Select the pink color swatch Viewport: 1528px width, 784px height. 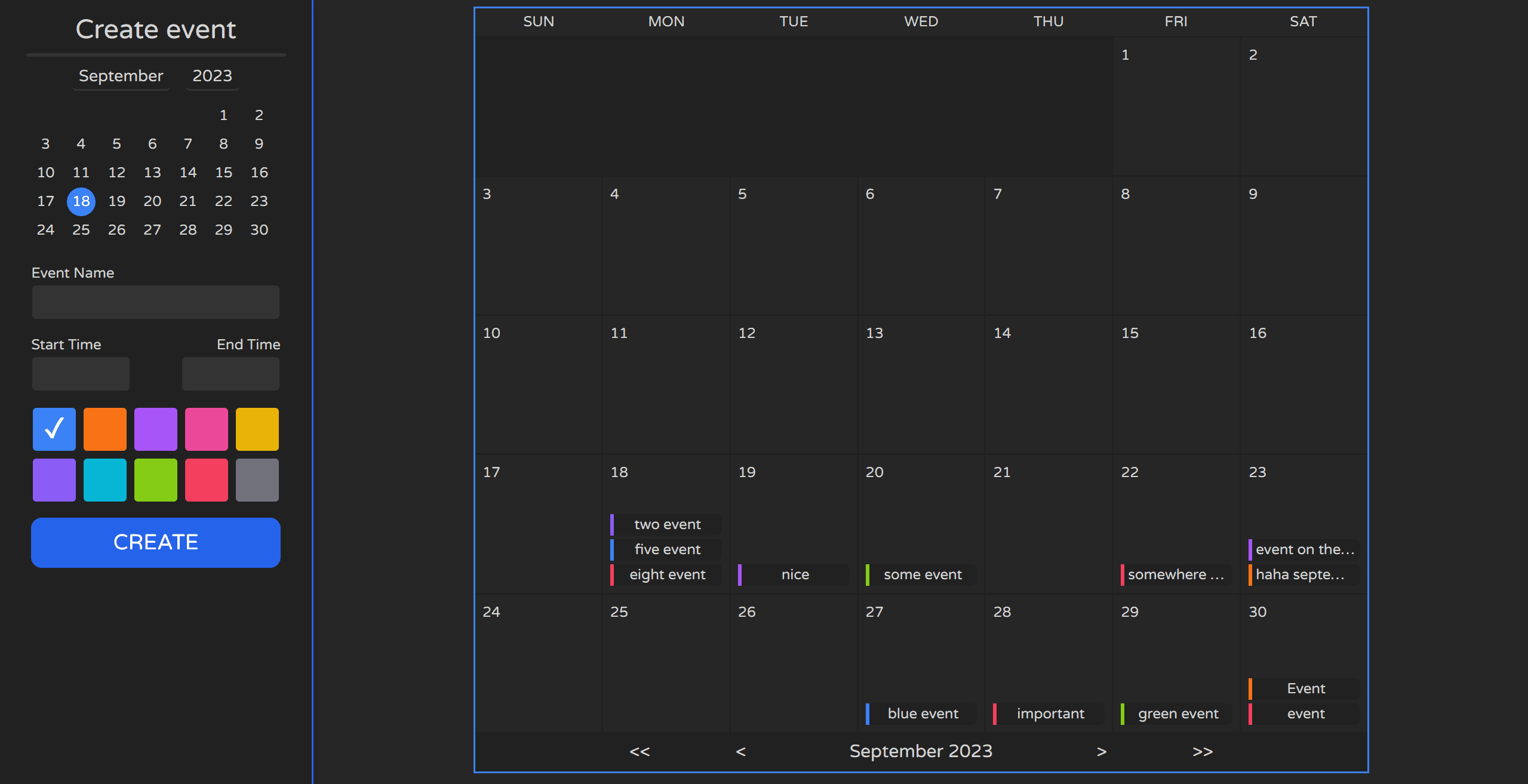click(206, 428)
